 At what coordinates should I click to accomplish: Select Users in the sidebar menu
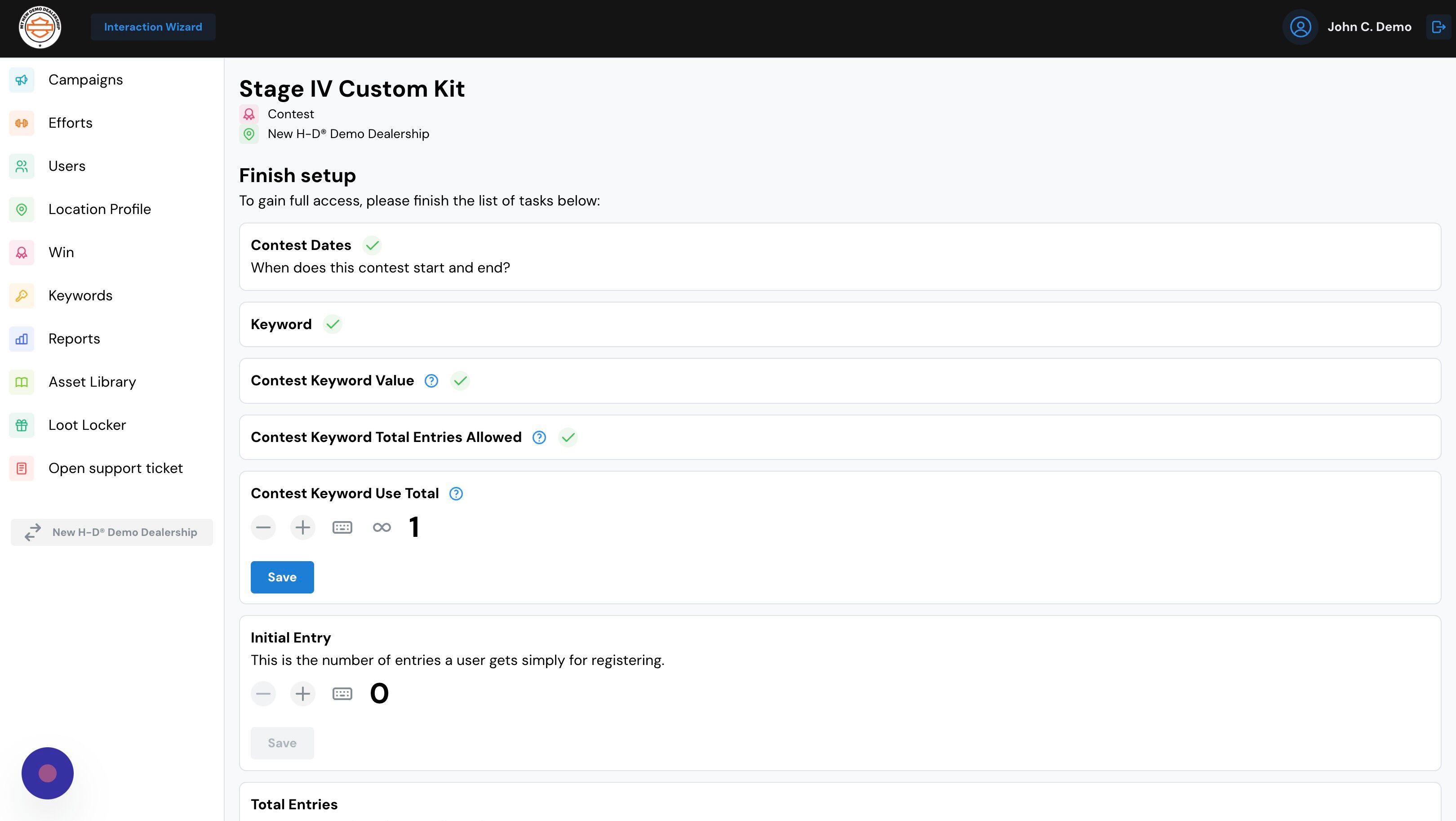(x=22, y=165)
